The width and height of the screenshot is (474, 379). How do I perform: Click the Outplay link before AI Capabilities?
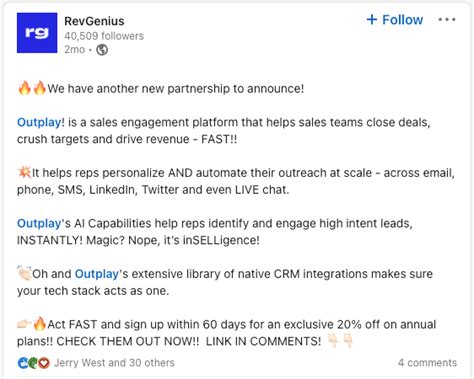coord(39,223)
